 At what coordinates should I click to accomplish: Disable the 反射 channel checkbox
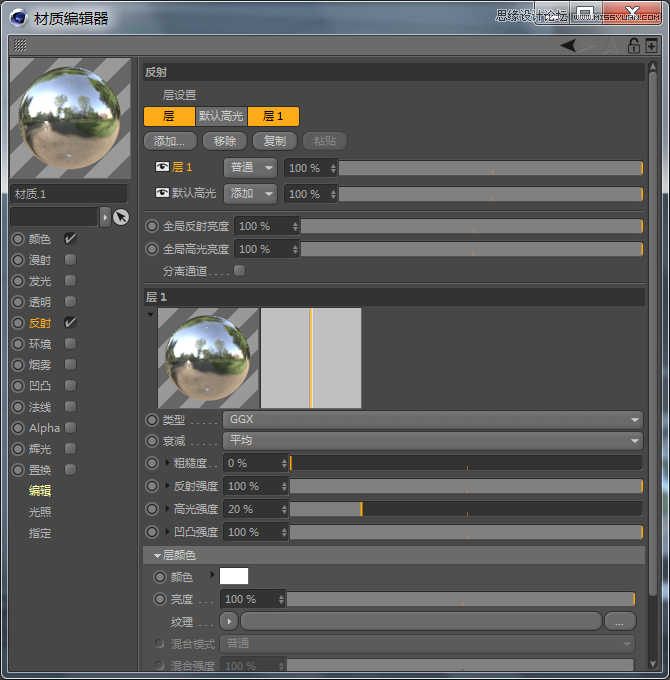70,323
